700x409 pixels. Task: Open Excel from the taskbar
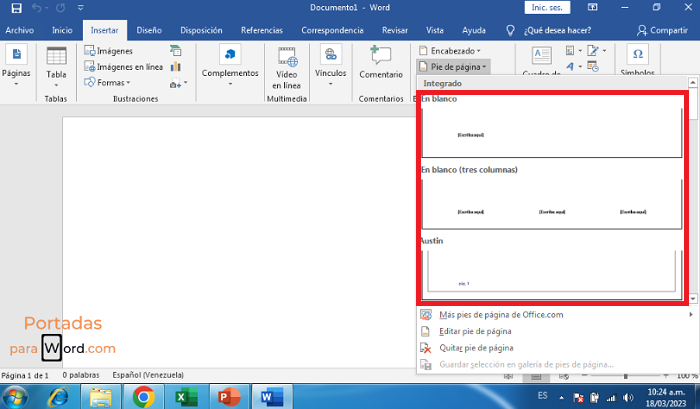[187, 396]
